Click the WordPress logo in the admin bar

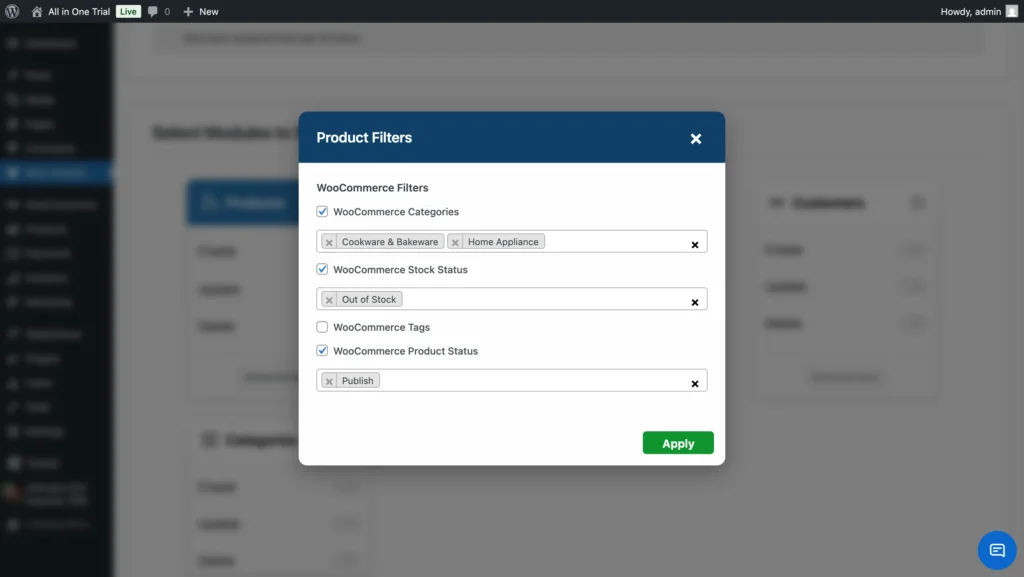[11, 11]
